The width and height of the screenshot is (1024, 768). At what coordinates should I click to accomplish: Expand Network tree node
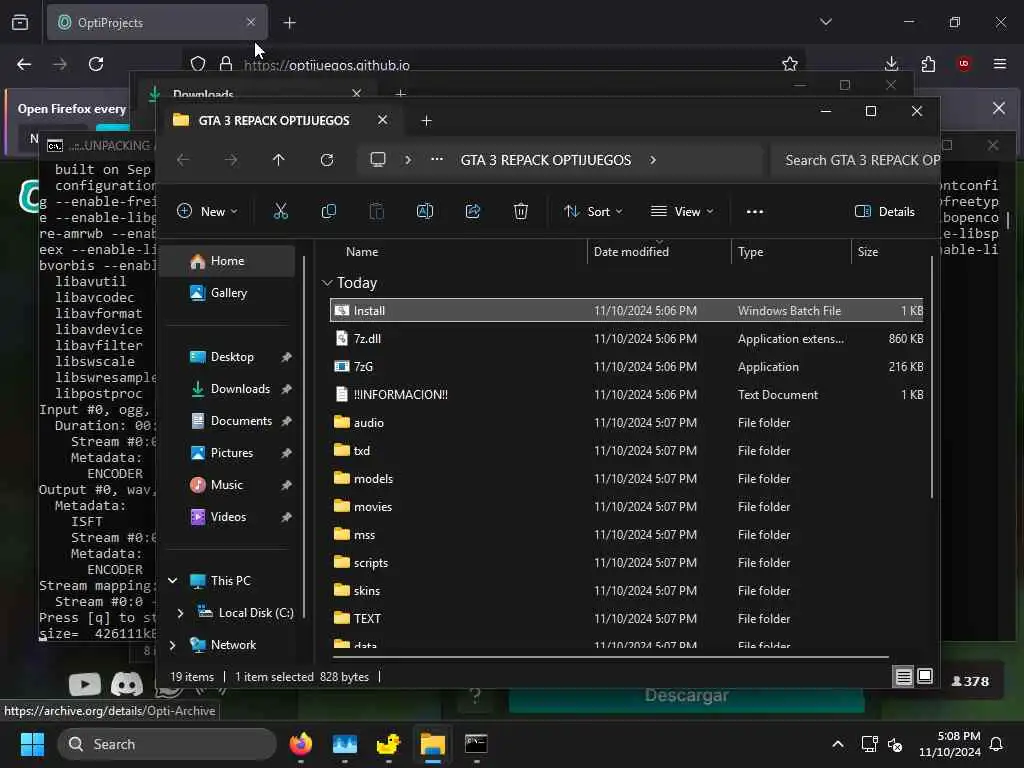pyautogui.click(x=172, y=645)
